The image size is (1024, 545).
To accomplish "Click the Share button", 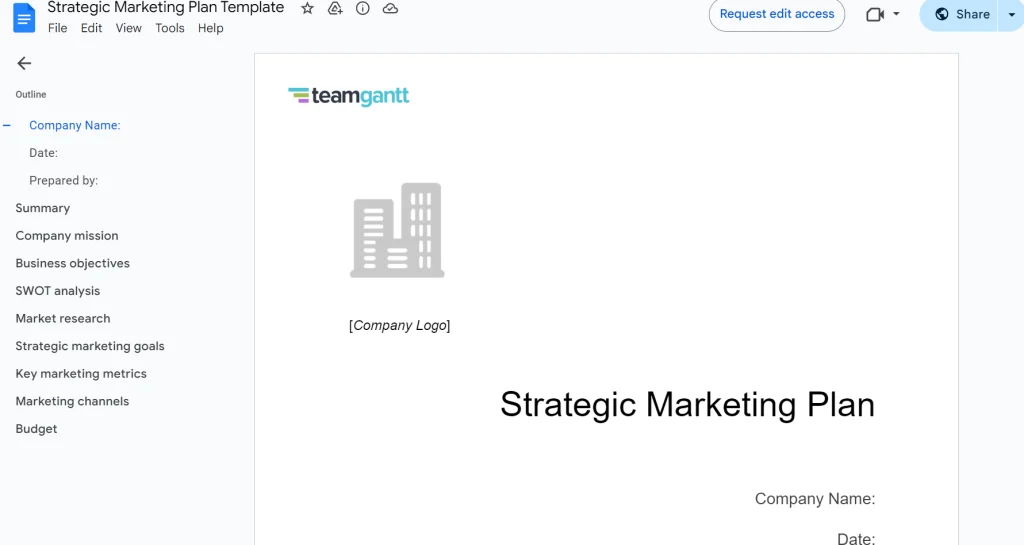I will (x=960, y=14).
